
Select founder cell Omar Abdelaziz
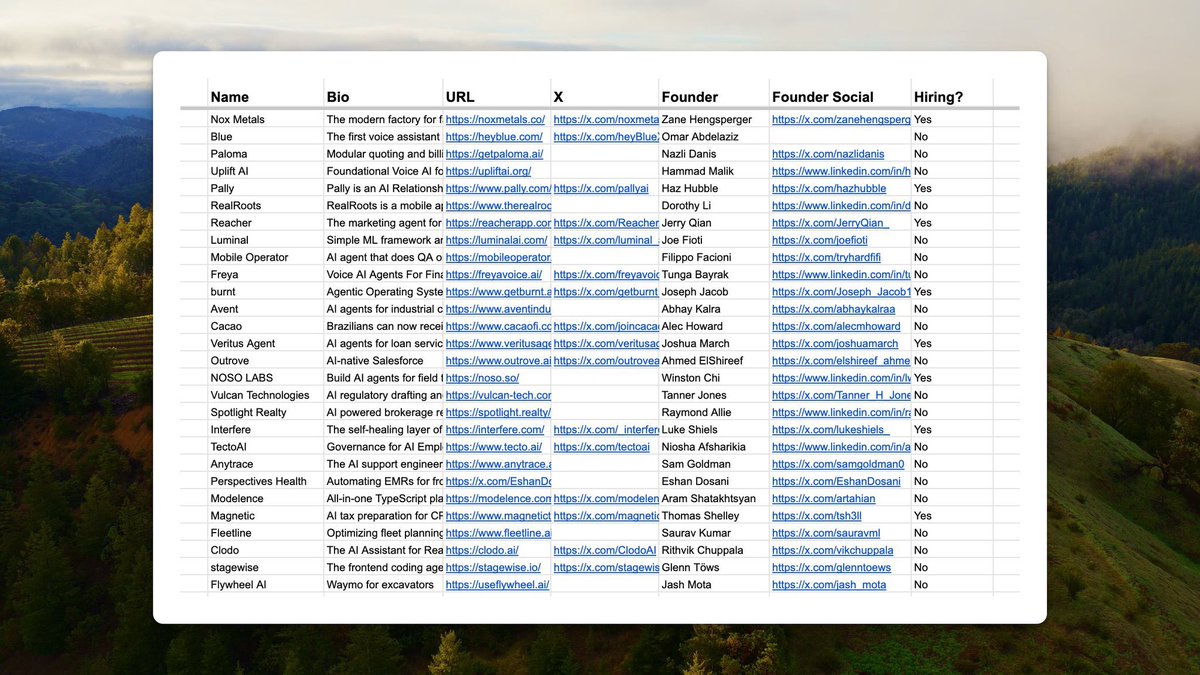tap(714, 137)
